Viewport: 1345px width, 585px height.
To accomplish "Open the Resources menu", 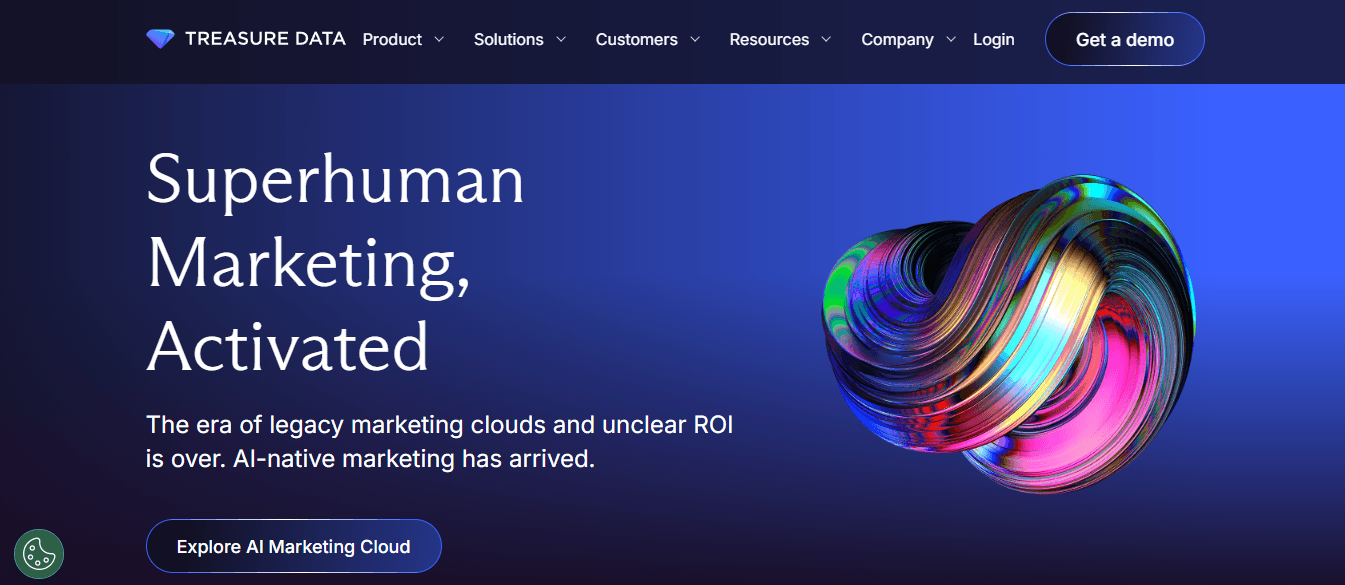I will (x=769, y=40).
